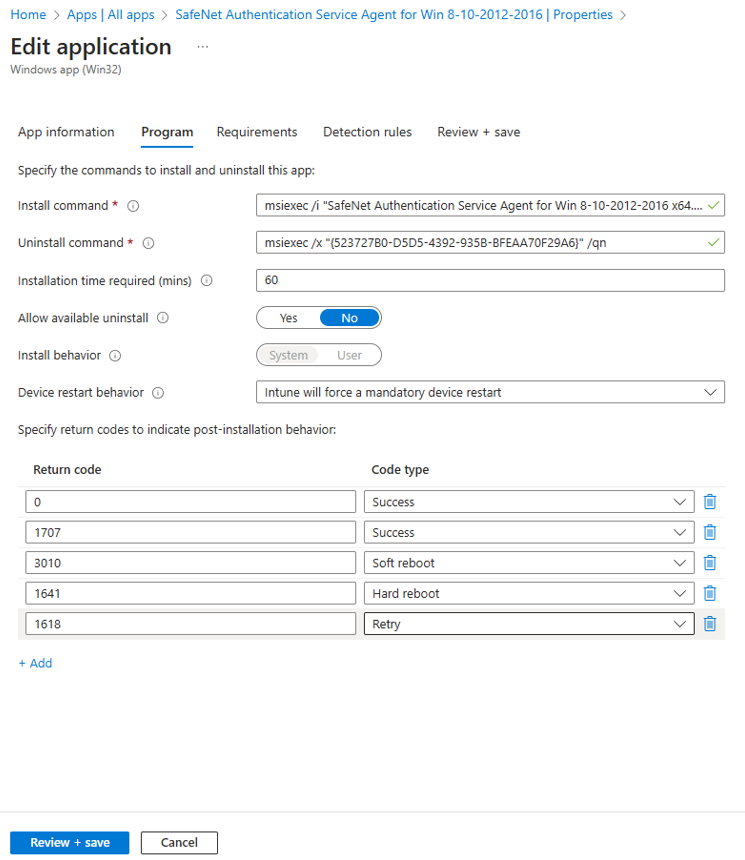
Task: Show info tooltip for Install command
Action: [x=133, y=206]
